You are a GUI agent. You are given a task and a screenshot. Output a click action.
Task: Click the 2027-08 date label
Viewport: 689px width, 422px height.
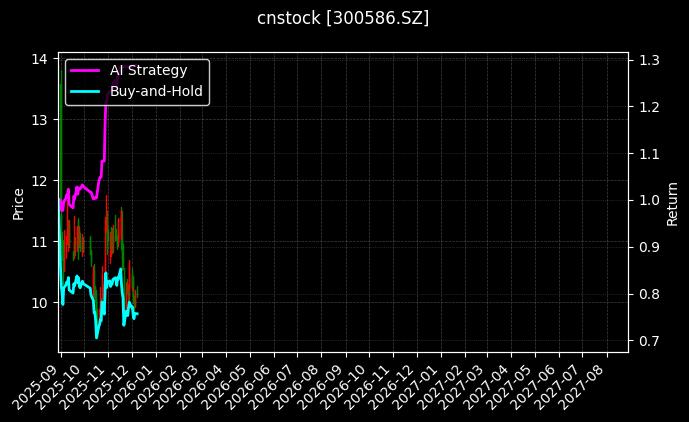581,387
